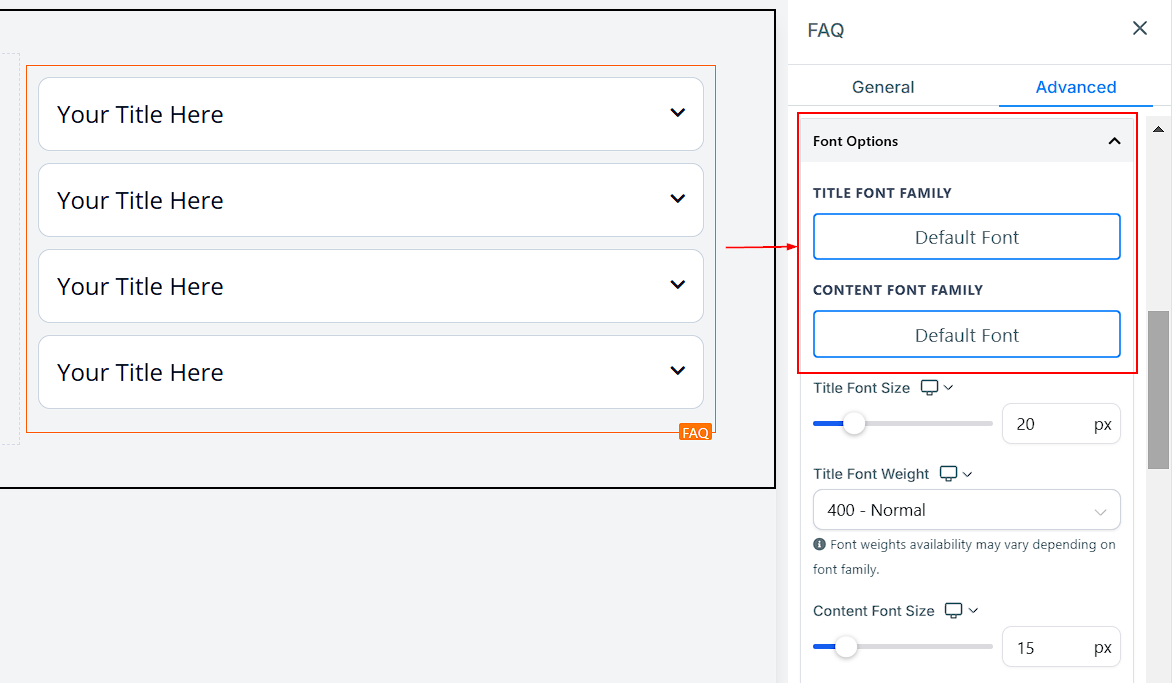This screenshot has height=683, width=1172.
Task: Open the Content Font Family picker
Action: pyautogui.click(x=966, y=335)
